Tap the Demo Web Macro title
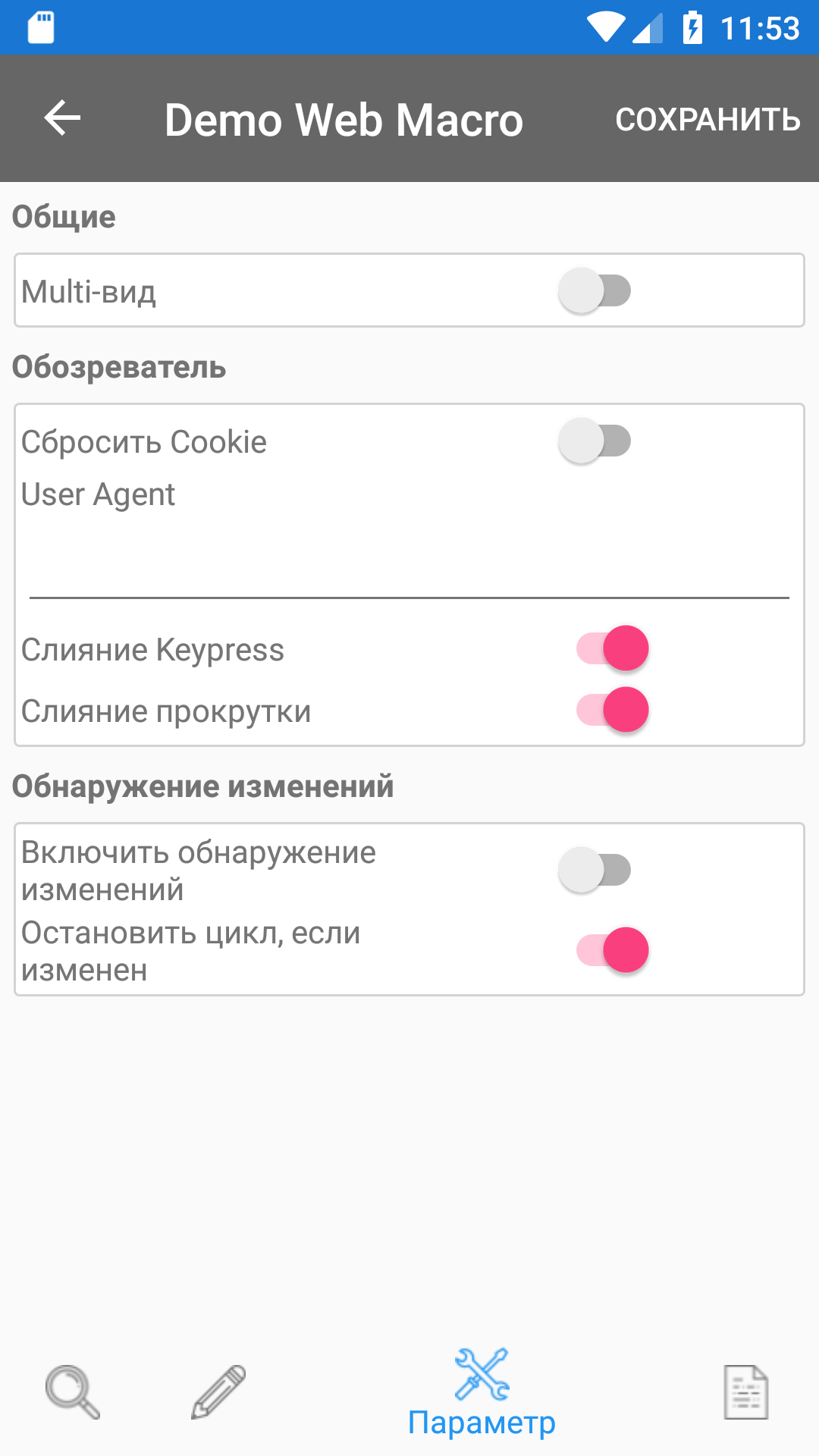This screenshot has height=1456, width=819. coord(344,120)
